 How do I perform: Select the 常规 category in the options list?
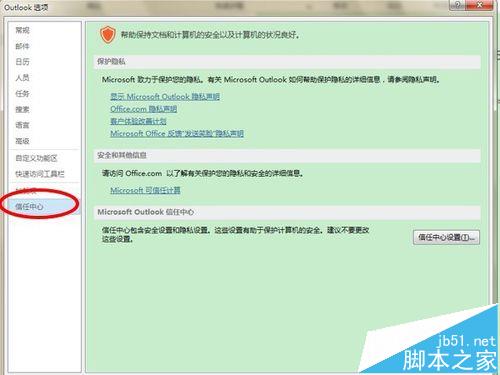click(22, 30)
